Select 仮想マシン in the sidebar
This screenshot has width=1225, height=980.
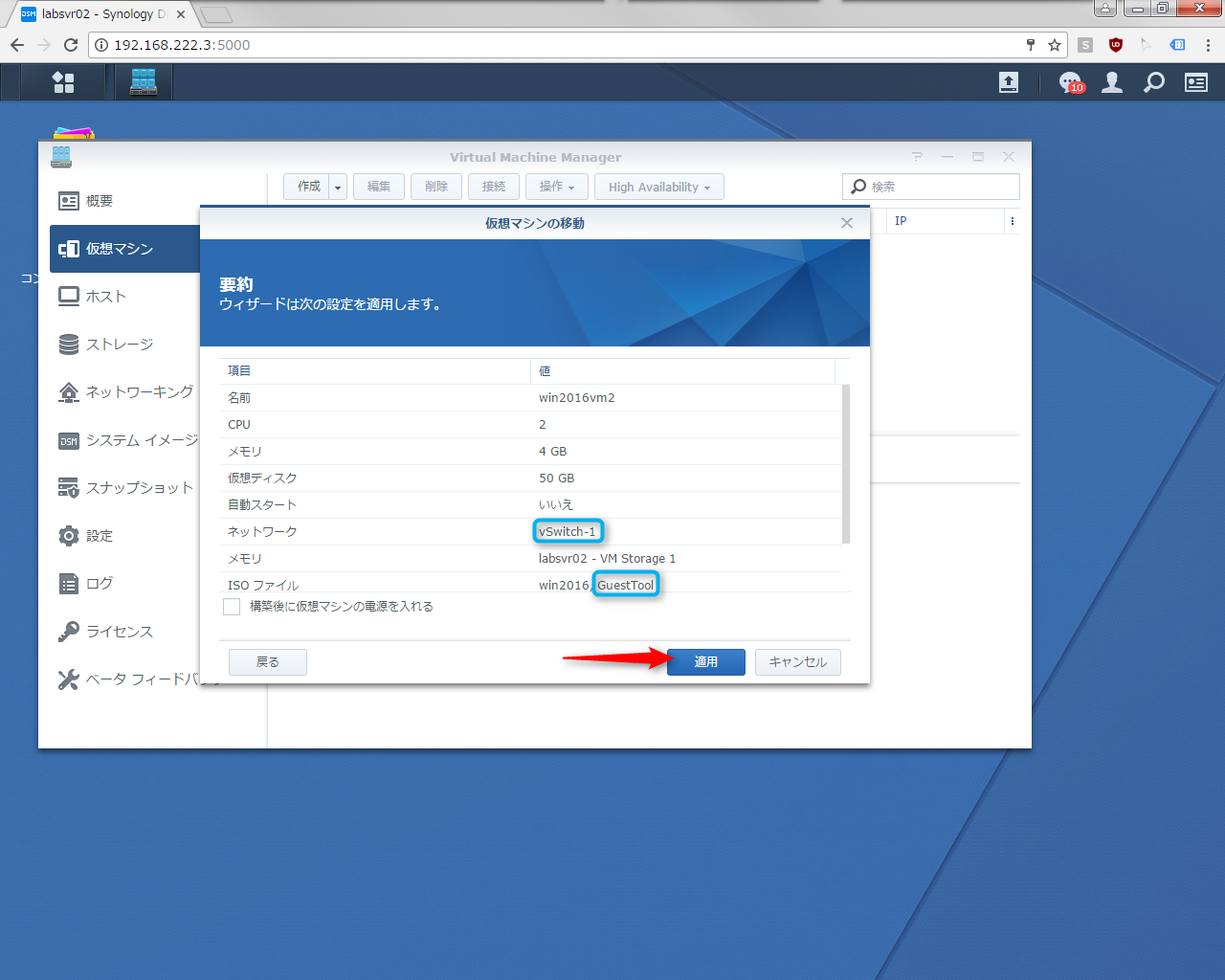click(124, 249)
